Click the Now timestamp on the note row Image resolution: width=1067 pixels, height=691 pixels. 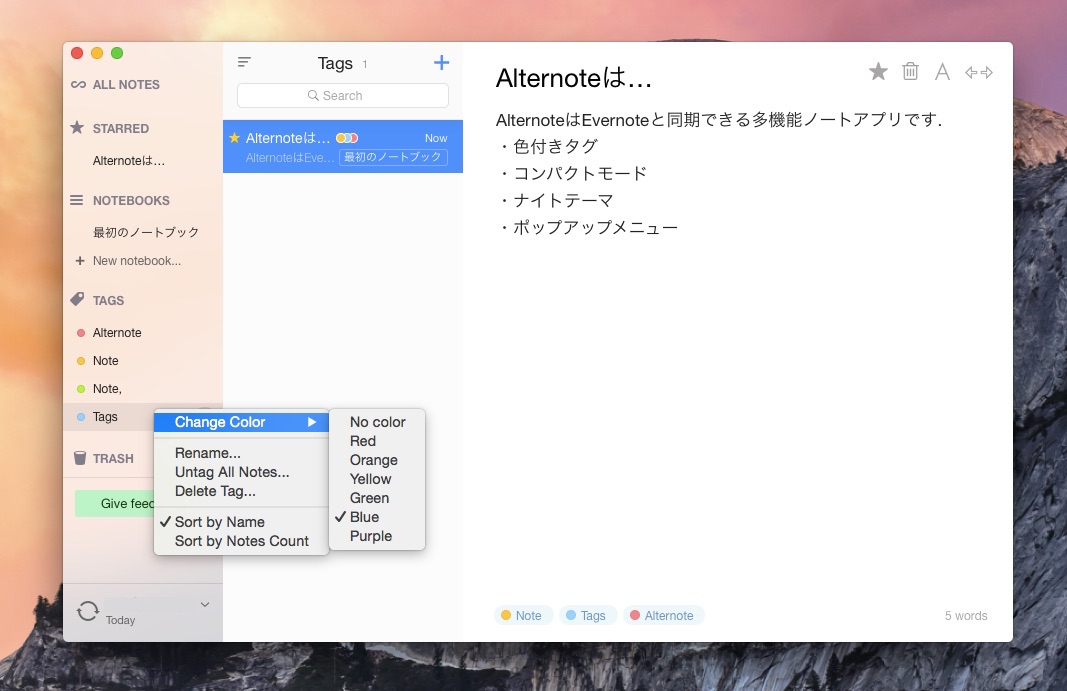pyautogui.click(x=436, y=138)
